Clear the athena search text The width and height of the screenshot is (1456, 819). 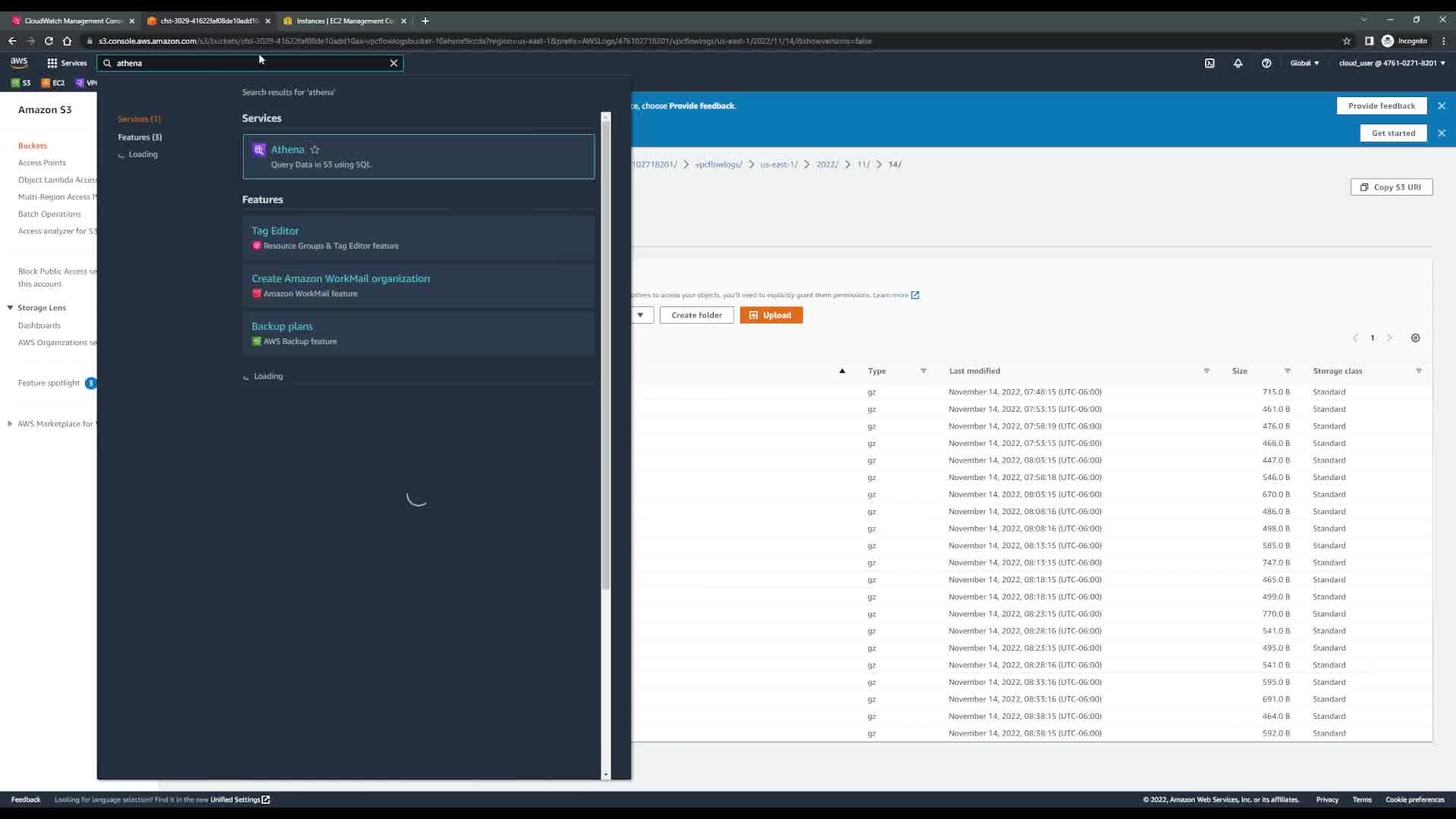tap(394, 63)
